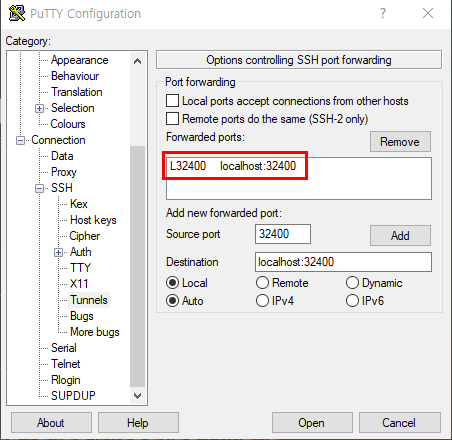This screenshot has height=440, width=452.
Task: Open the Bugs category
Action: click(82, 316)
